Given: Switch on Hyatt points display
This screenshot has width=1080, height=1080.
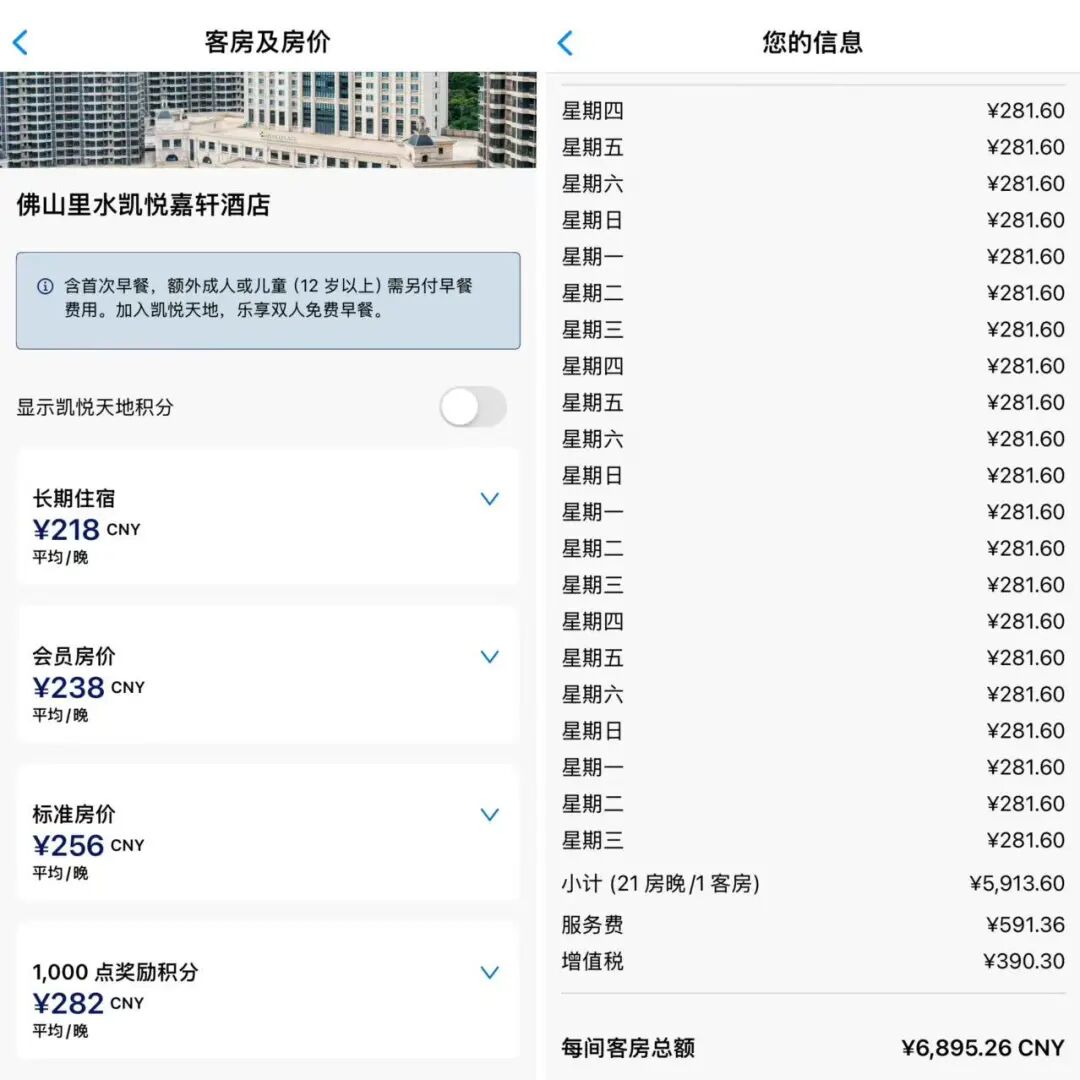Looking at the screenshot, I should 471,408.
